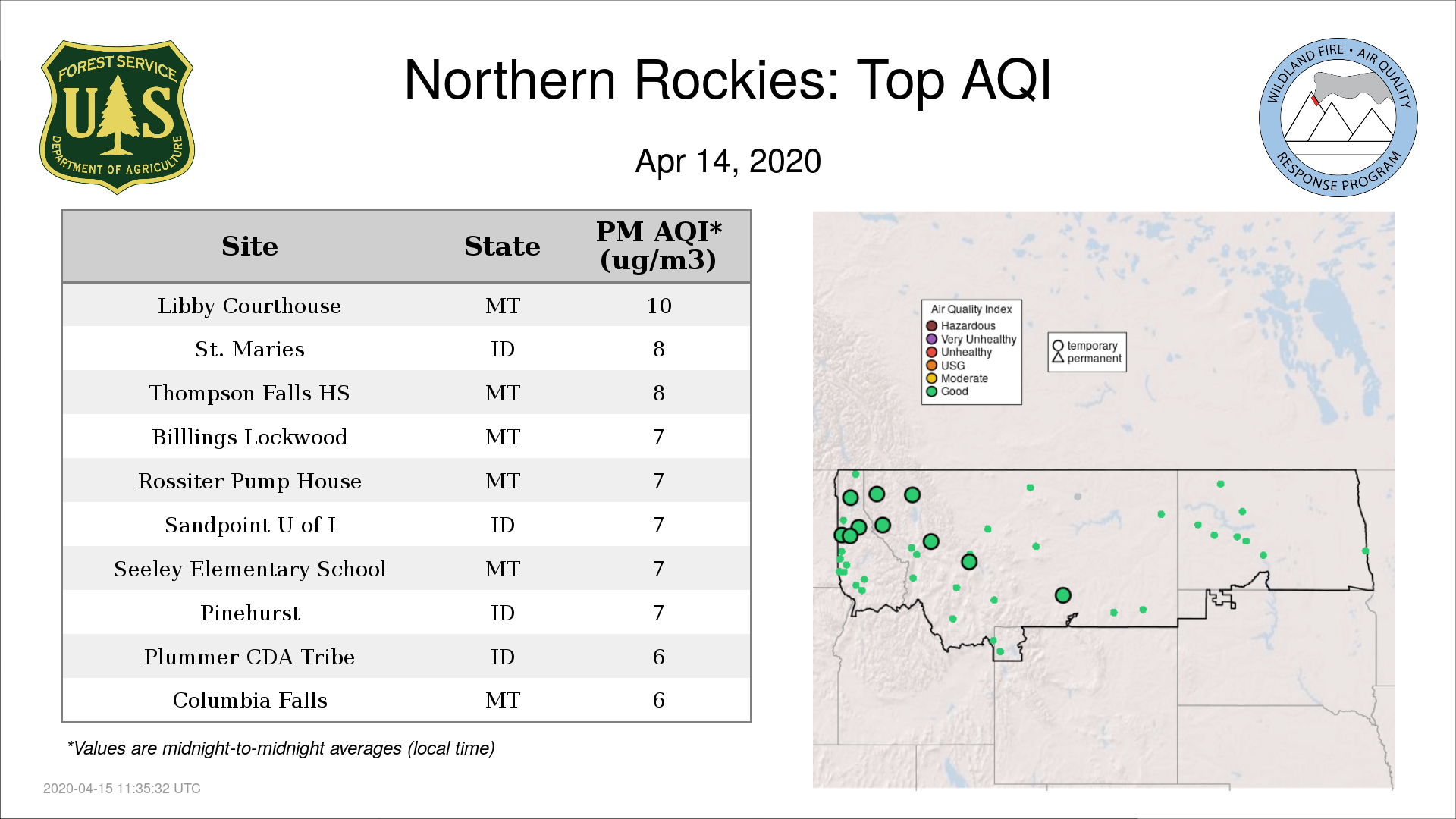Click the AQI value 6 for Plummer CDA Tribe
The height and width of the screenshot is (819, 1456).
[658, 657]
